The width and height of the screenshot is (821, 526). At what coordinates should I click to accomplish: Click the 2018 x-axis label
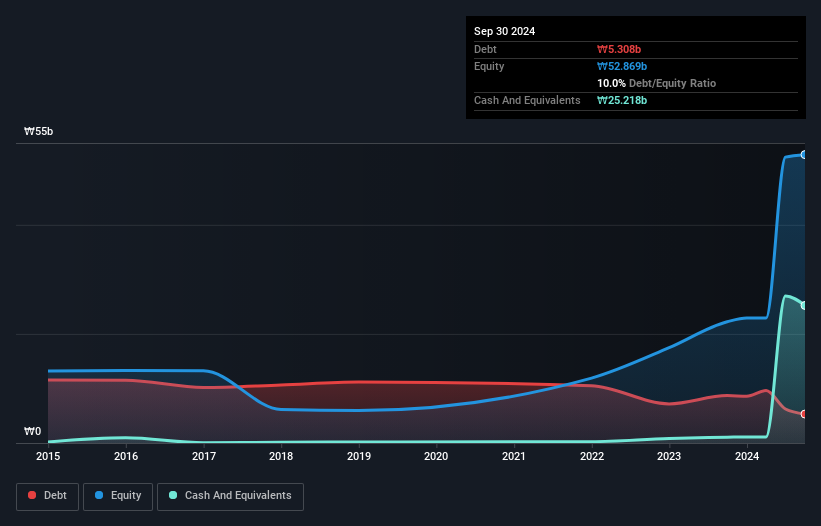pyautogui.click(x=281, y=456)
